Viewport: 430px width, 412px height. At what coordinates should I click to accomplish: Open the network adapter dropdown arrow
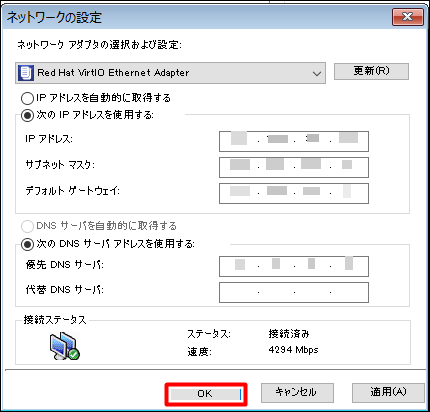click(x=317, y=73)
